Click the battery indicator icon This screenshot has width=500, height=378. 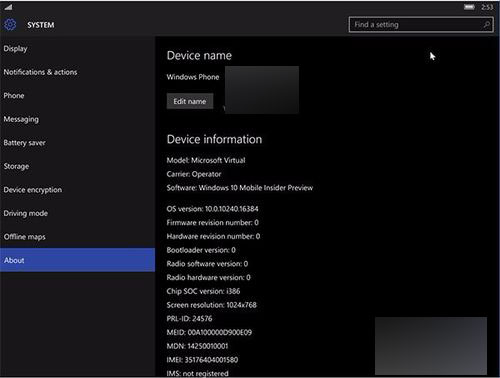[469, 7]
